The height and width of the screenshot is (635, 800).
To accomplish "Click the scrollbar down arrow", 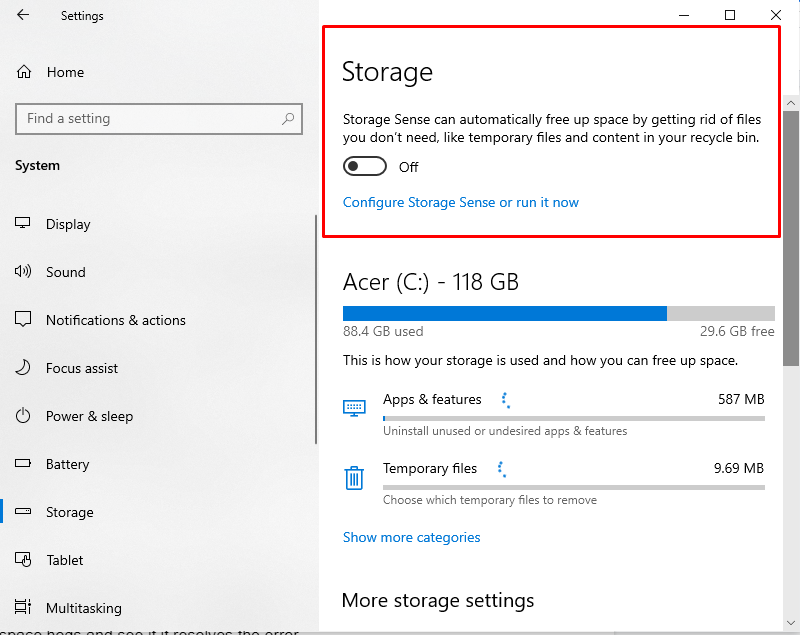I will [791, 623].
